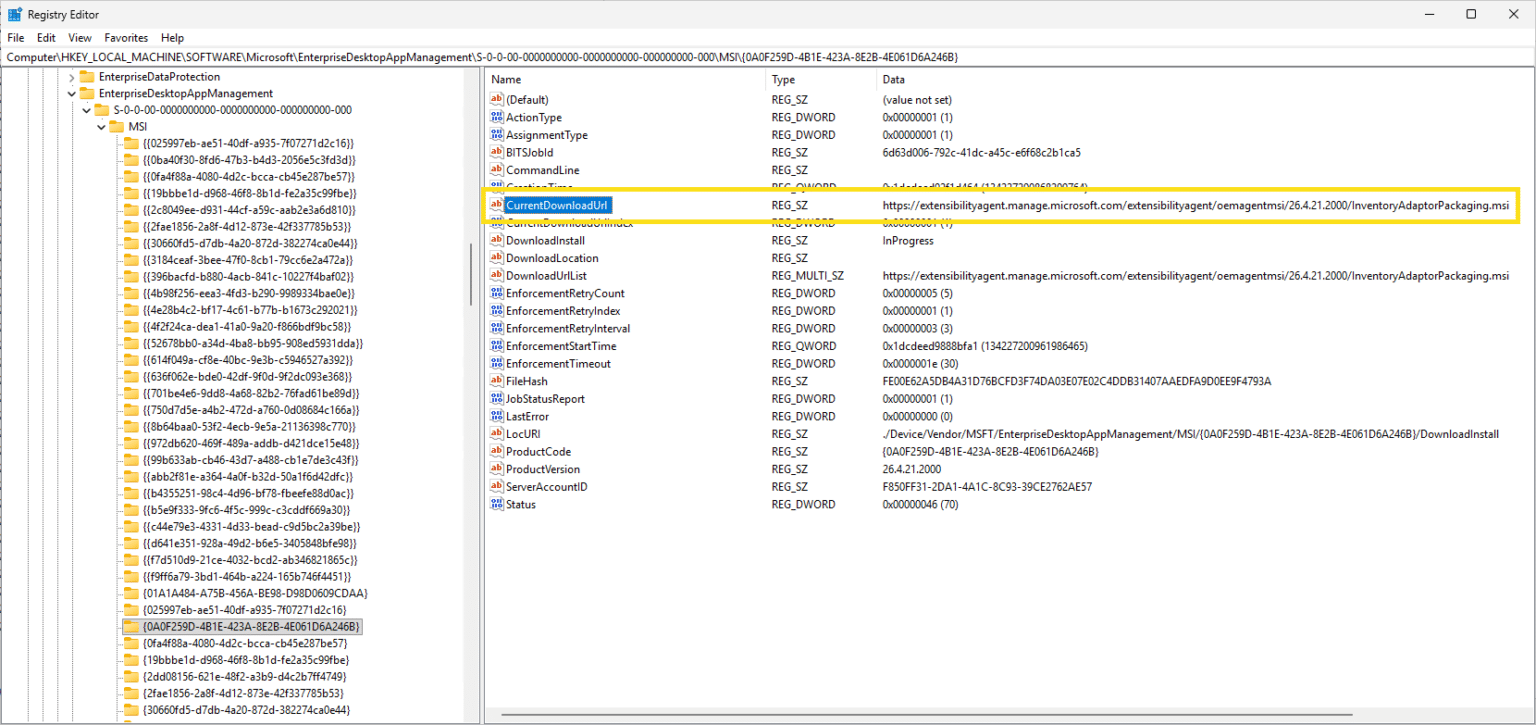Click folder icon of {{3184ceaf-3bee-47f0-8cb1-79cc6e2a472a}}
Image resolution: width=1536 pixels, height=725 pixels.
tap(131, 260)
